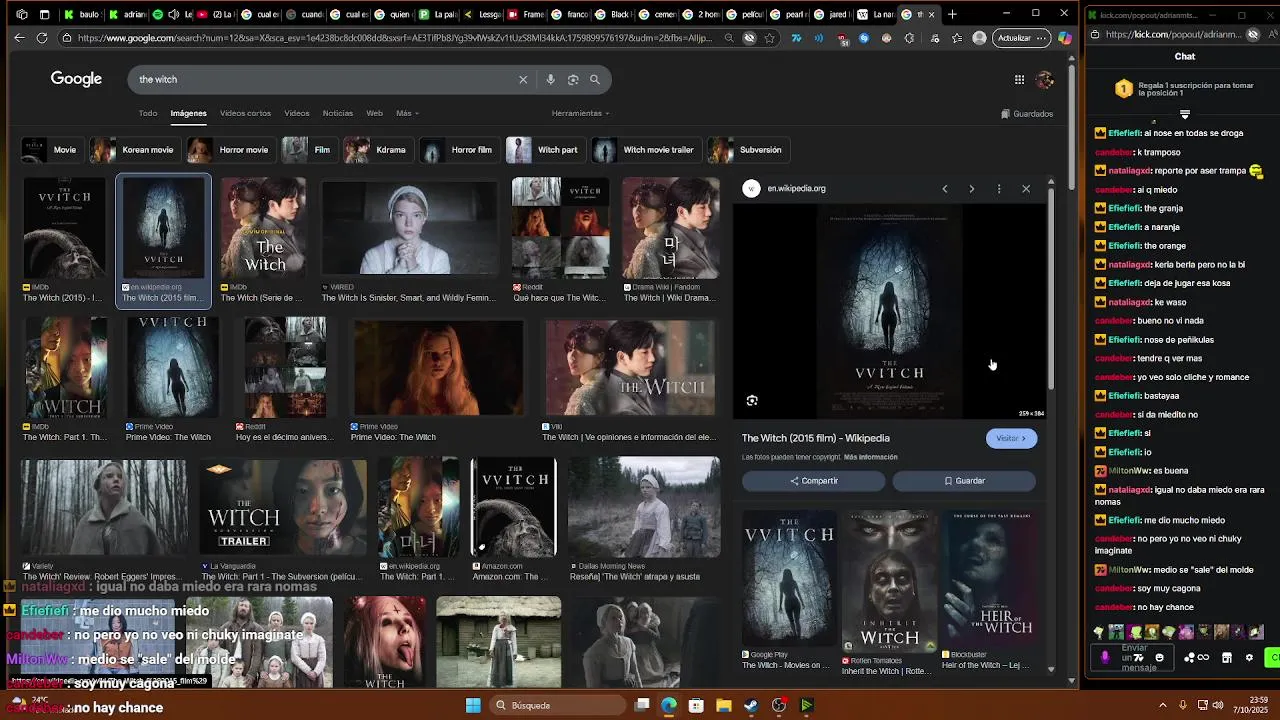Open the infinity icon in Kick chat
The height and width of the screenshot is (720, 1280).
(1203, 657)
